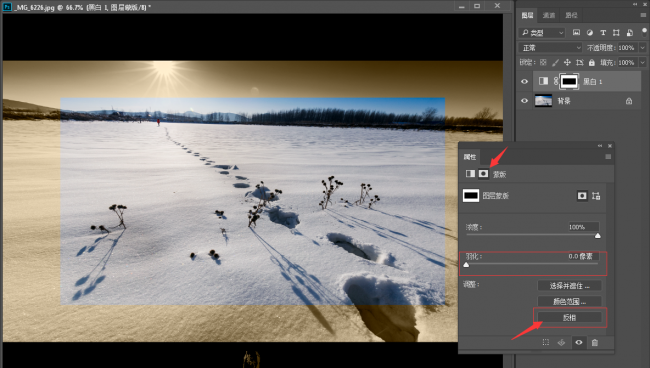Open the fill (填充) slider dropdown arrow
The height and width of the screenshot is (368, 650).
(643, 63)
